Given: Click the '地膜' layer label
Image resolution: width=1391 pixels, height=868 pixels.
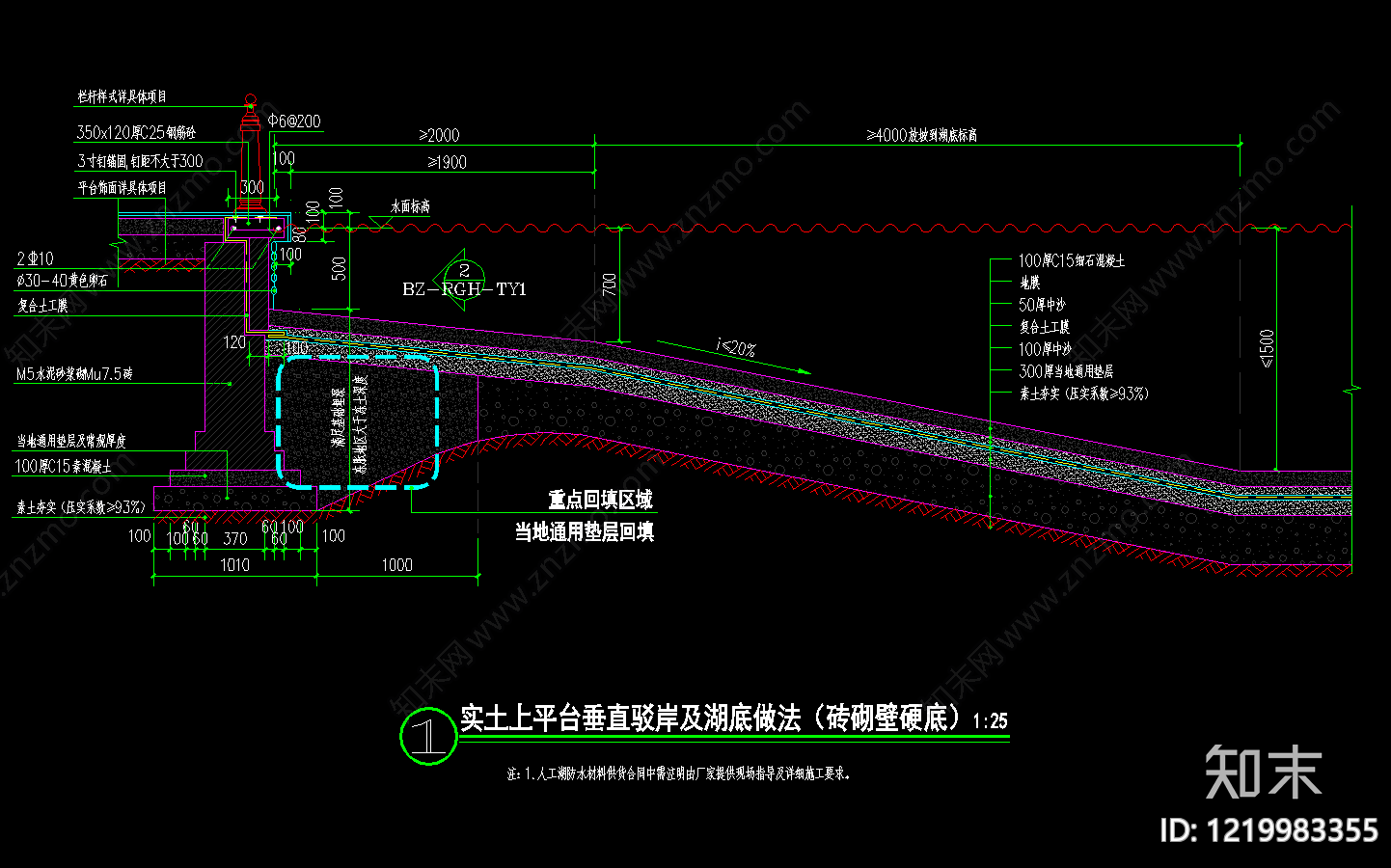Looking at the screenshot, I should point(1029,283).
